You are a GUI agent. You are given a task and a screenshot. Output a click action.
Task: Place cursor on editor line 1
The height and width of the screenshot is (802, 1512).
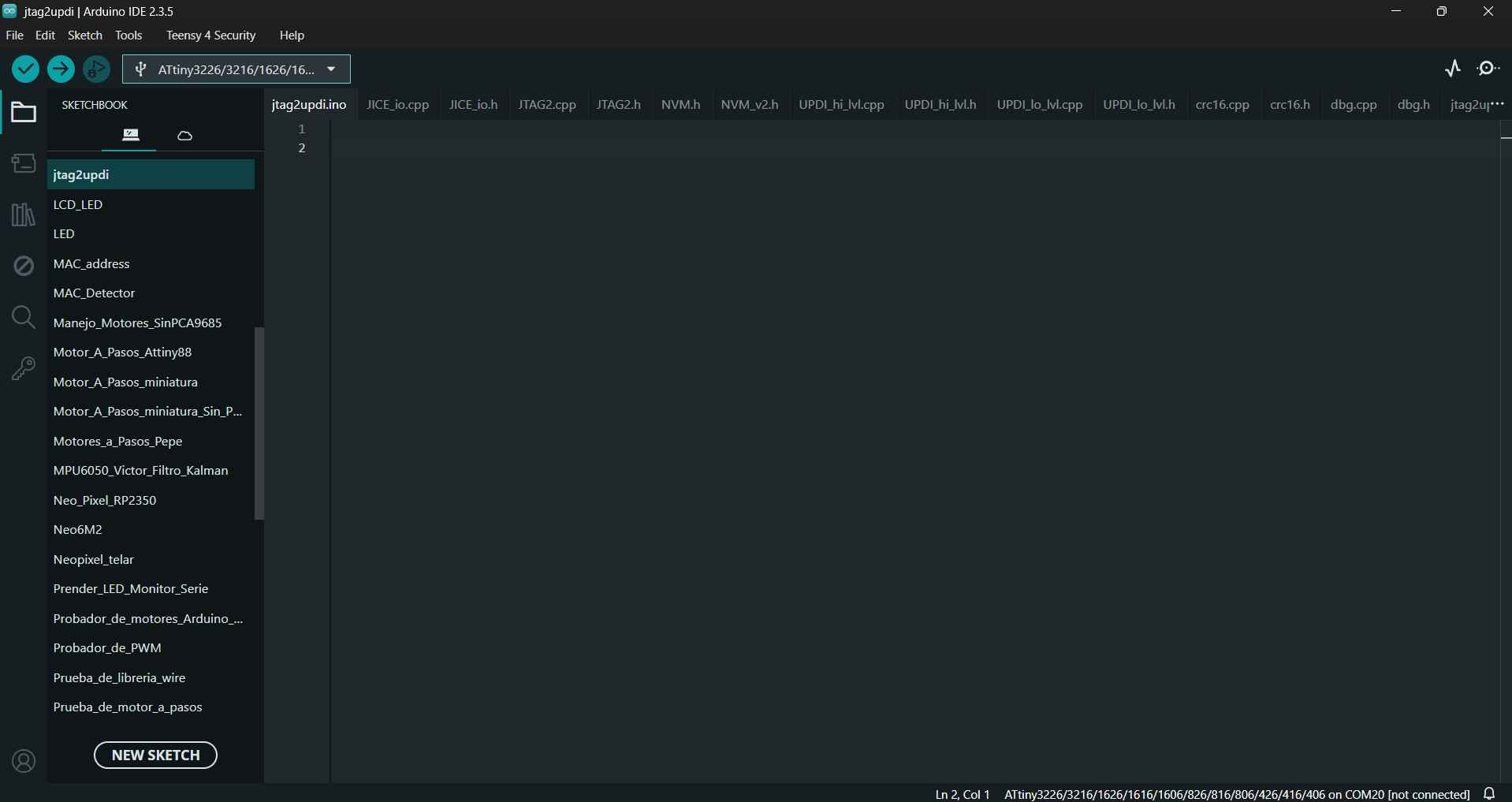click(x=914, y=129)
